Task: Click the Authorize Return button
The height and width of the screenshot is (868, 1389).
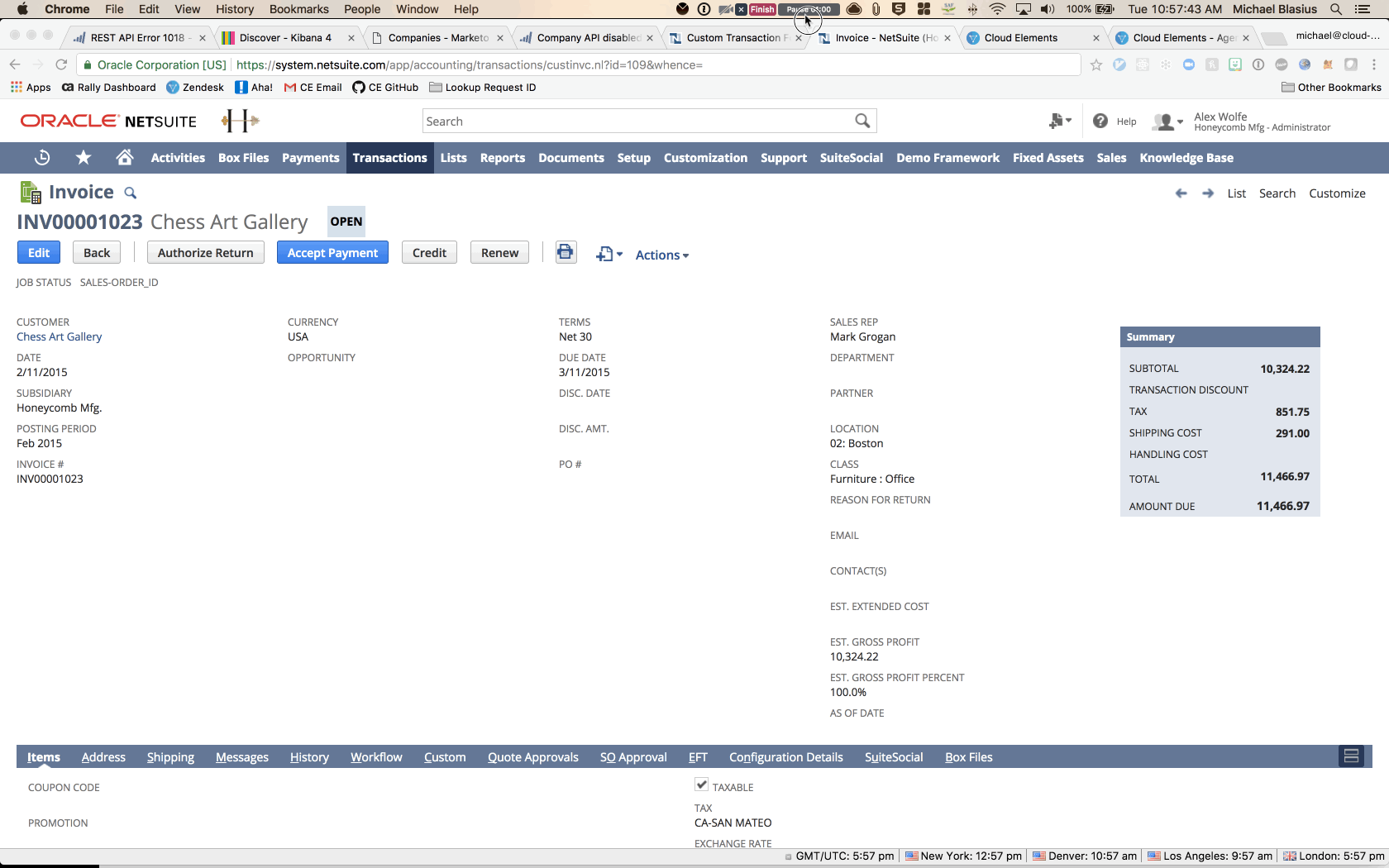Action: click(206, 253)
